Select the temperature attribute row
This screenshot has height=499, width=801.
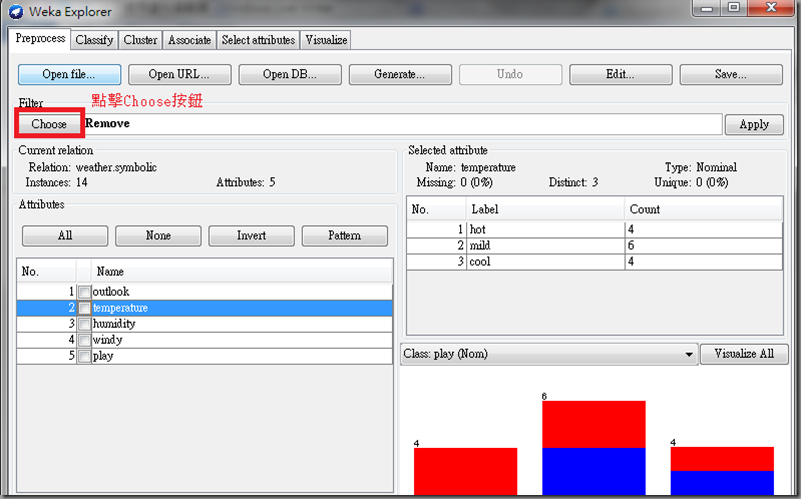point(204,308)
